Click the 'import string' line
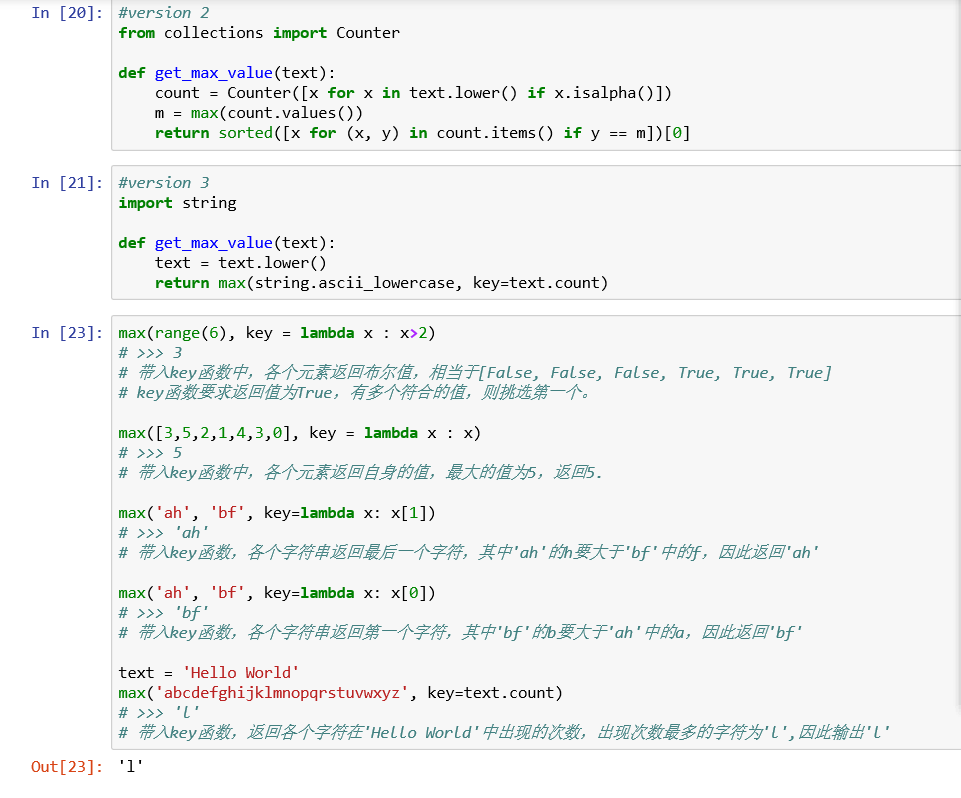The image size is (961, 798). click(177, 203)
